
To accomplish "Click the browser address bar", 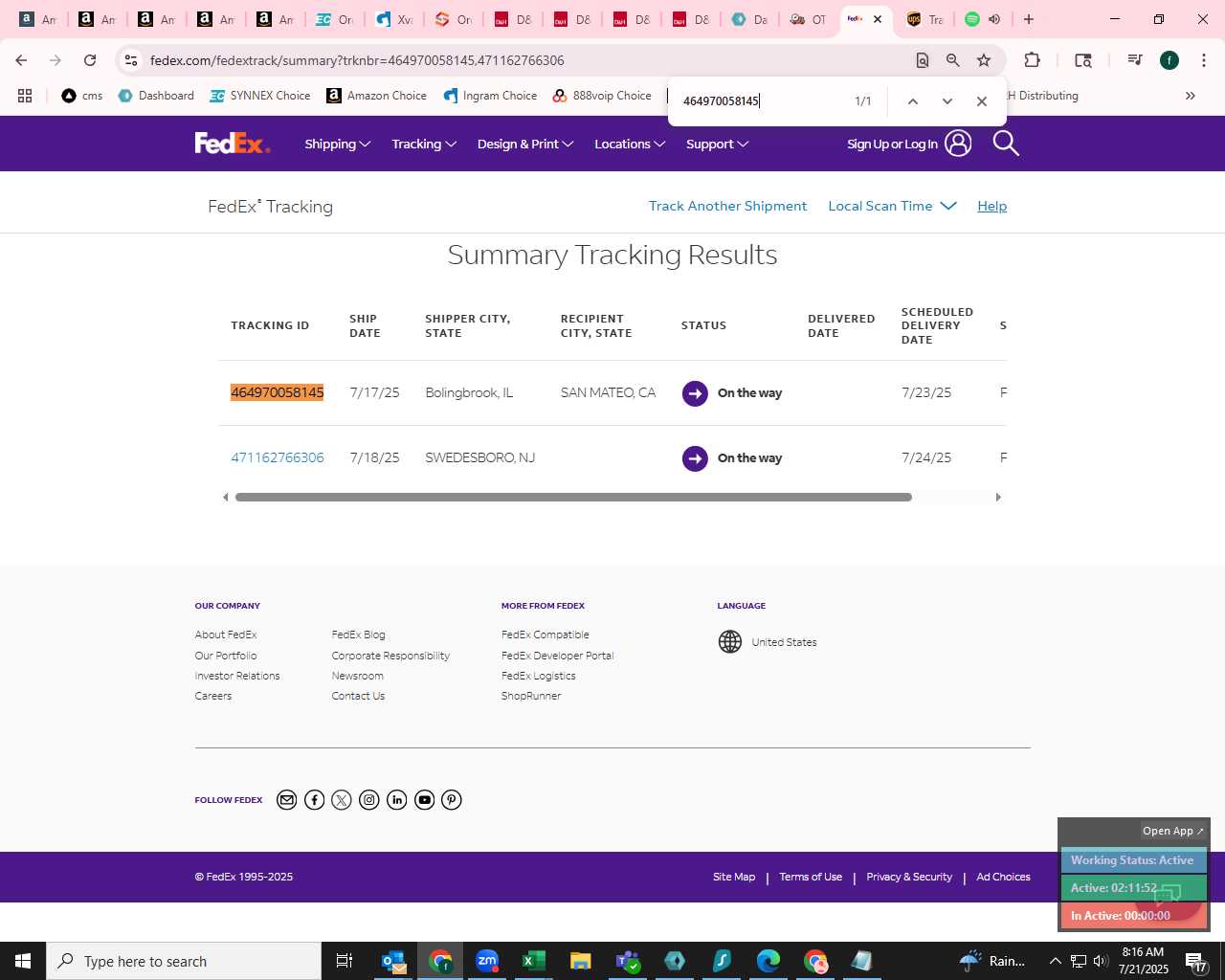I will pyautogui.click(x=526, y=60).
